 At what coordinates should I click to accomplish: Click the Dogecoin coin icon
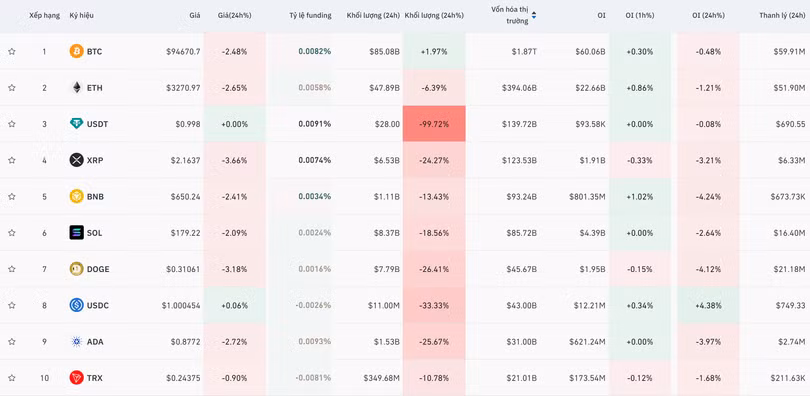click(x=76, y=268)
